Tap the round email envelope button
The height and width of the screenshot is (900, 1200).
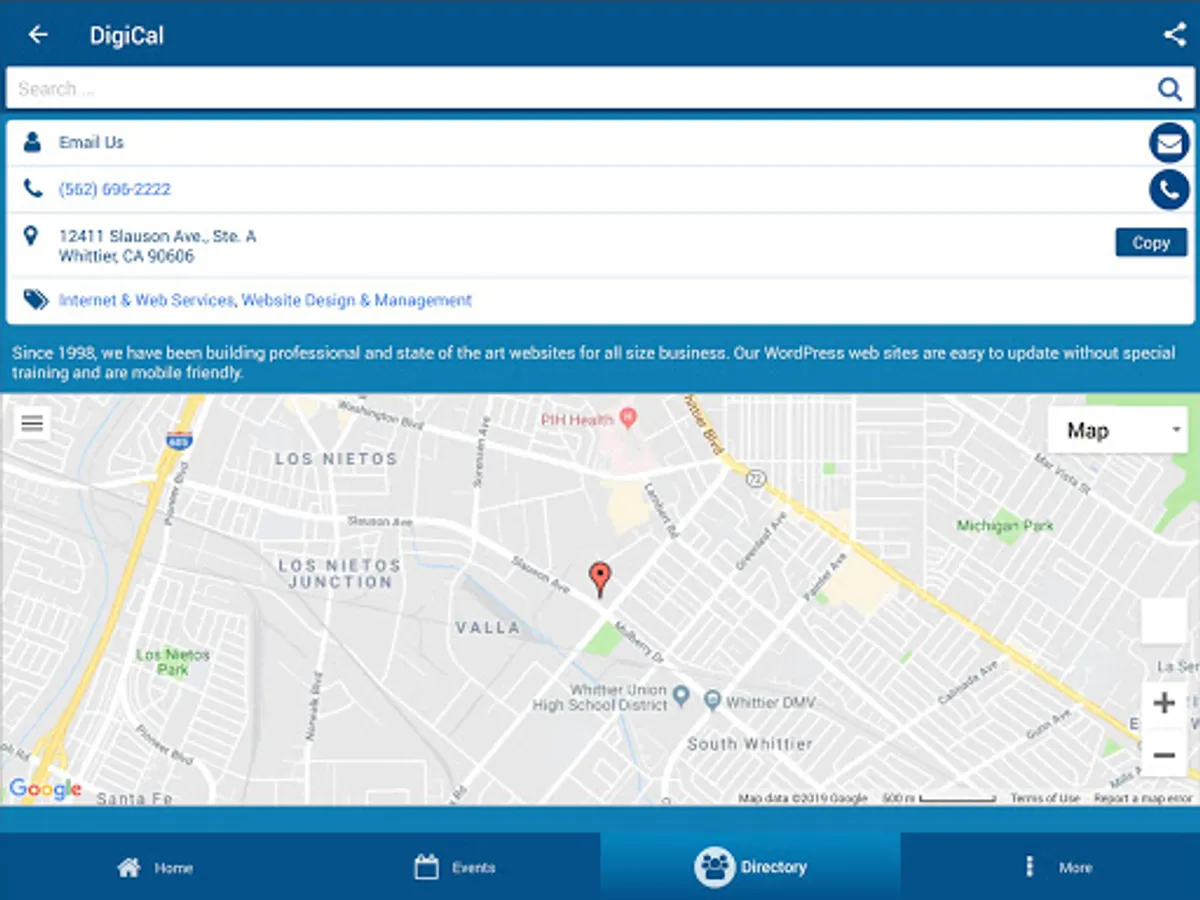1169,143
